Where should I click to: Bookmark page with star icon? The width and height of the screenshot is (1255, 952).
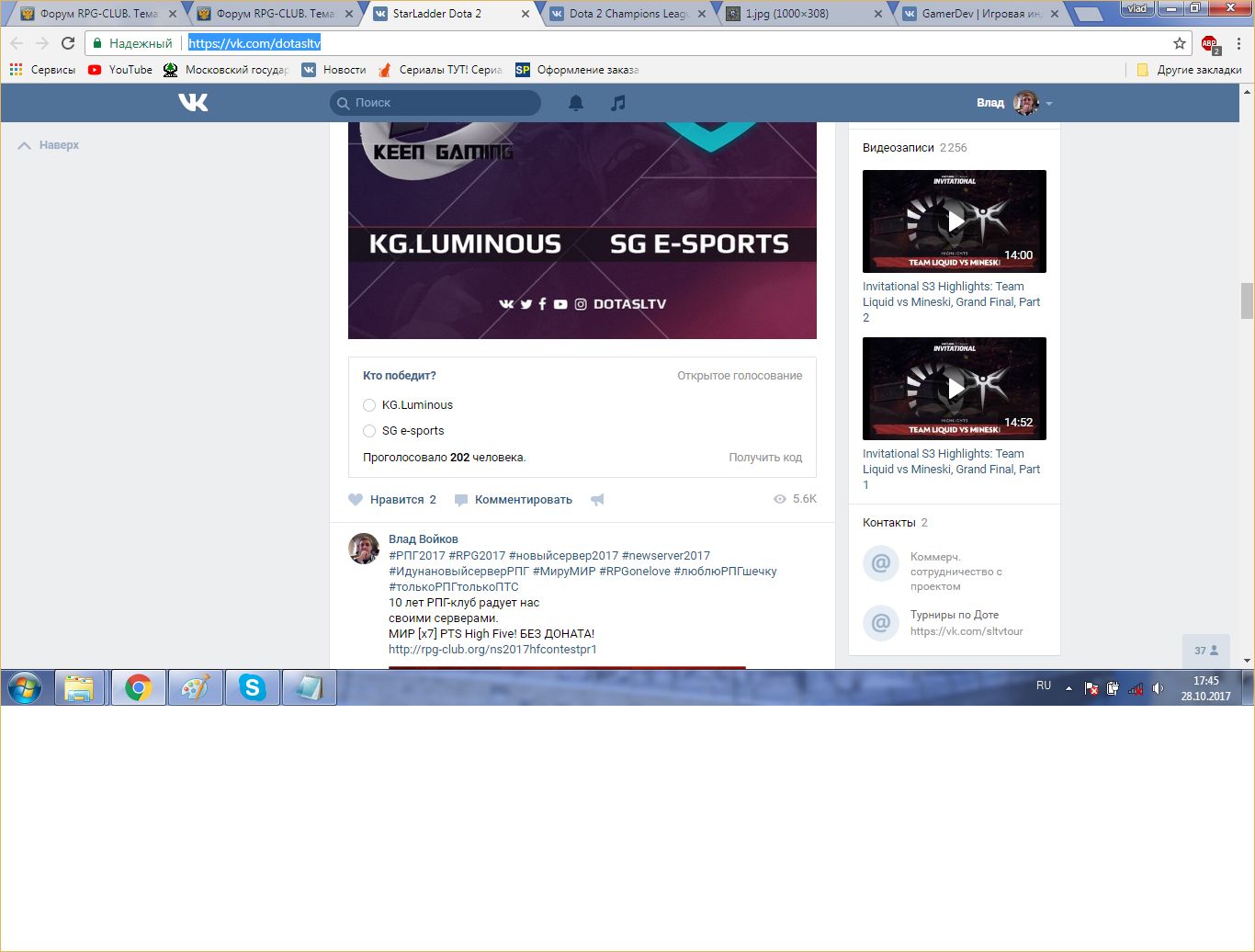1180,43
